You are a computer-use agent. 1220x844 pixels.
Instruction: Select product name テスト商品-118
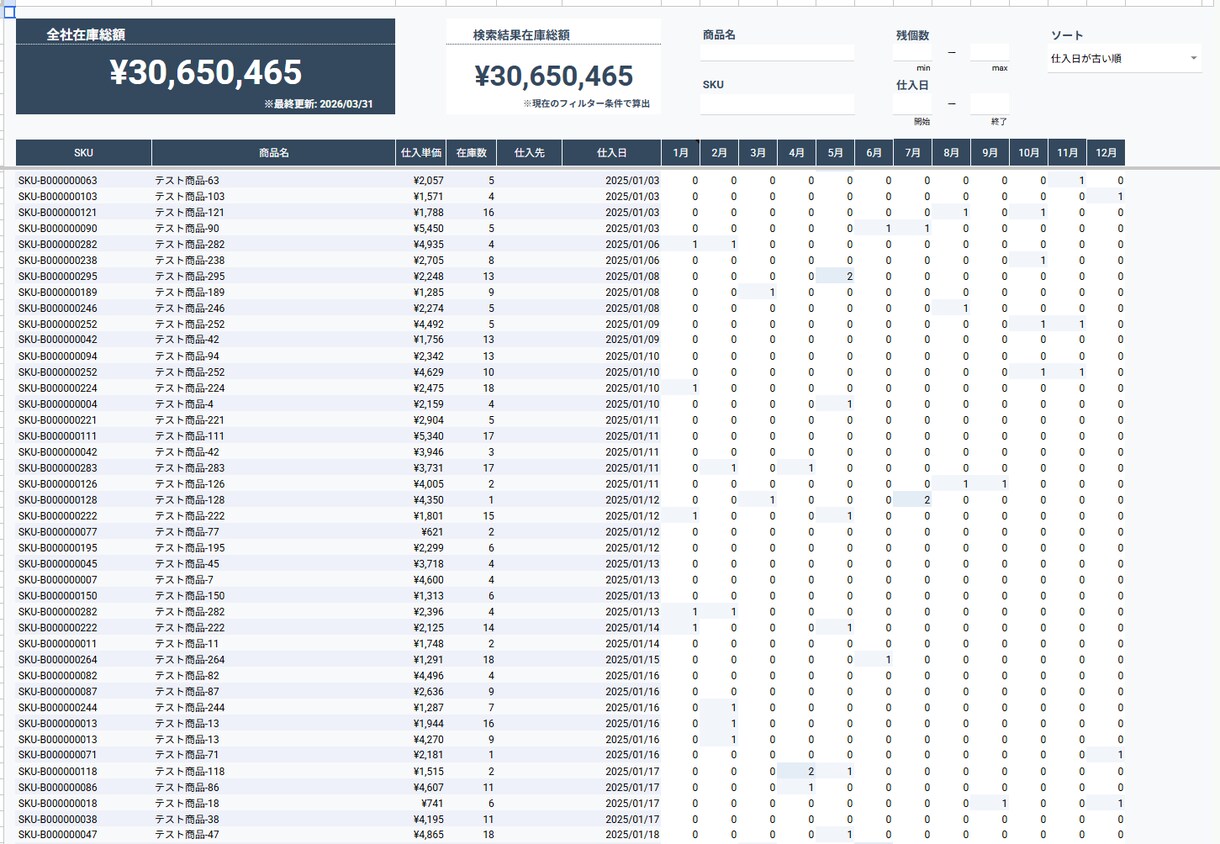coord(190,772)
